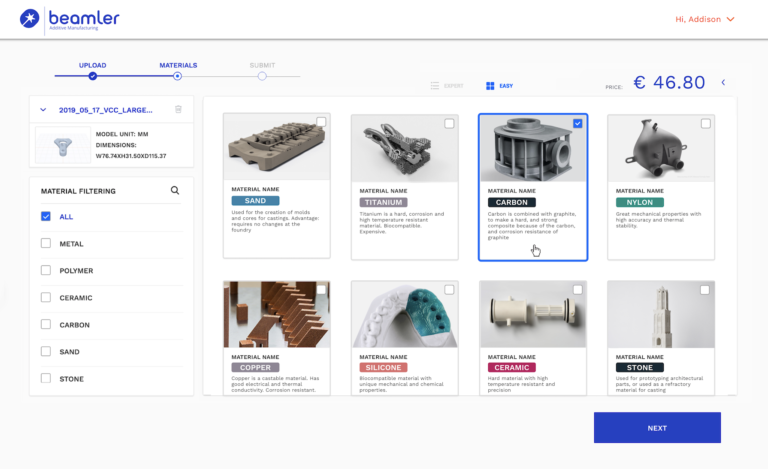
Task: Click the SILICONE material name tag
Action: (384, 367)
